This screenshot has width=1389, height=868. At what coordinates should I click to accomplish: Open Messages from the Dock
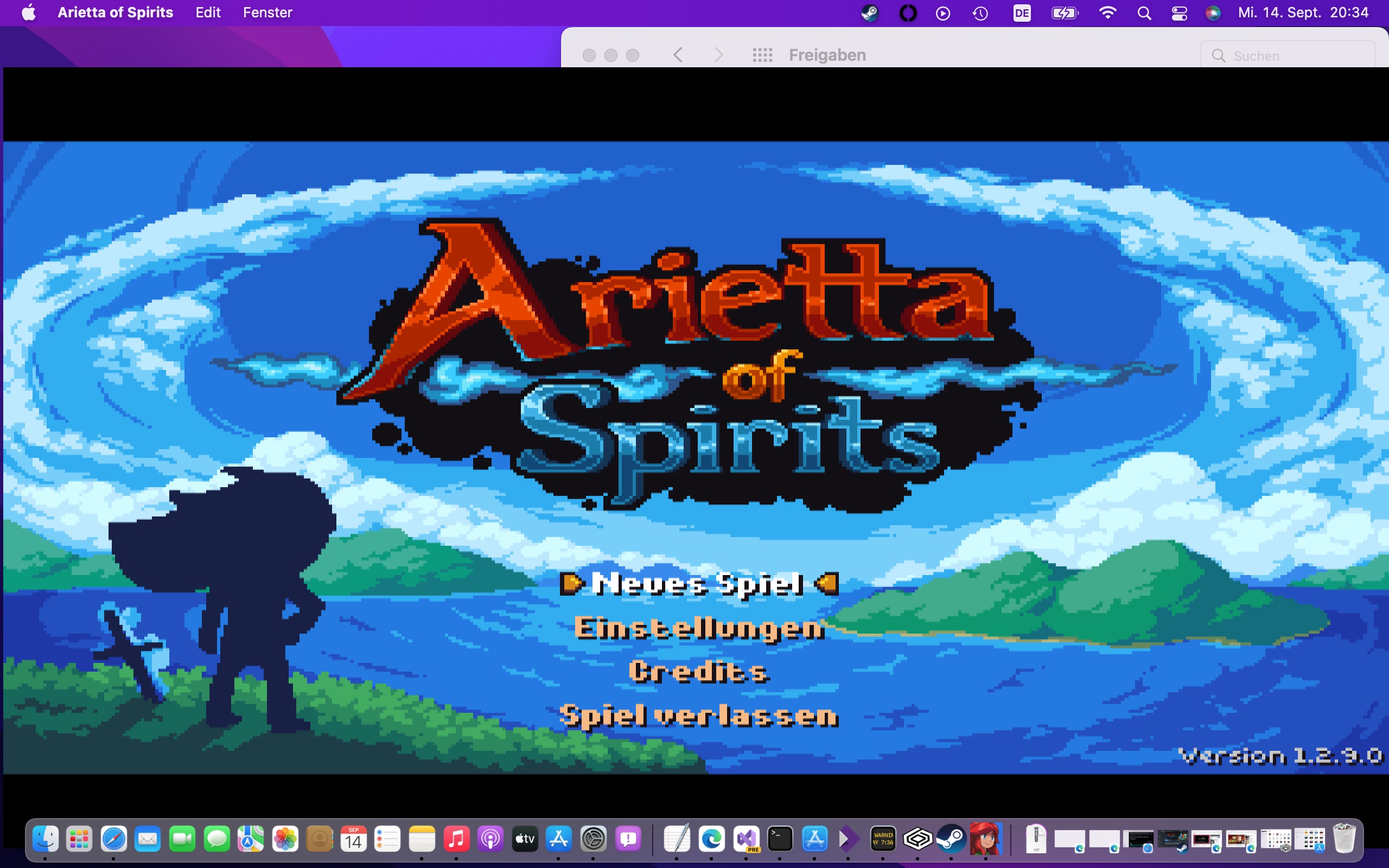point(216,839)
